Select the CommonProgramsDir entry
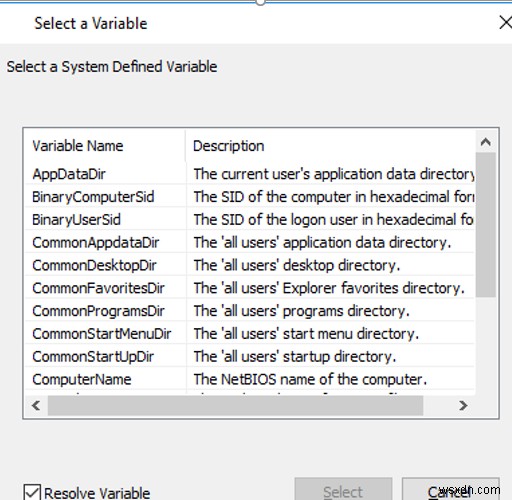The height and width of the screenshot is (500, 512). pos(250,311)
